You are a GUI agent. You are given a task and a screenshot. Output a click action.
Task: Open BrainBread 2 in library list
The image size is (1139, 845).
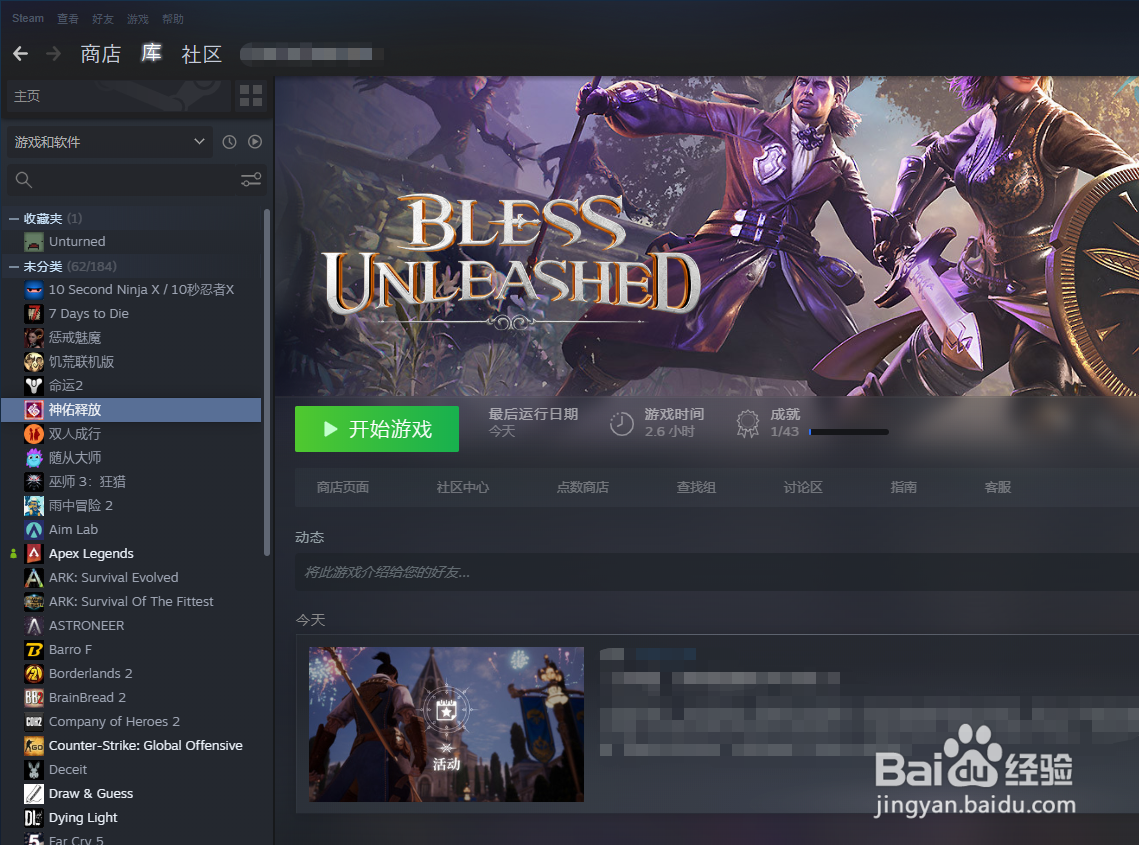tap(131, 698)
